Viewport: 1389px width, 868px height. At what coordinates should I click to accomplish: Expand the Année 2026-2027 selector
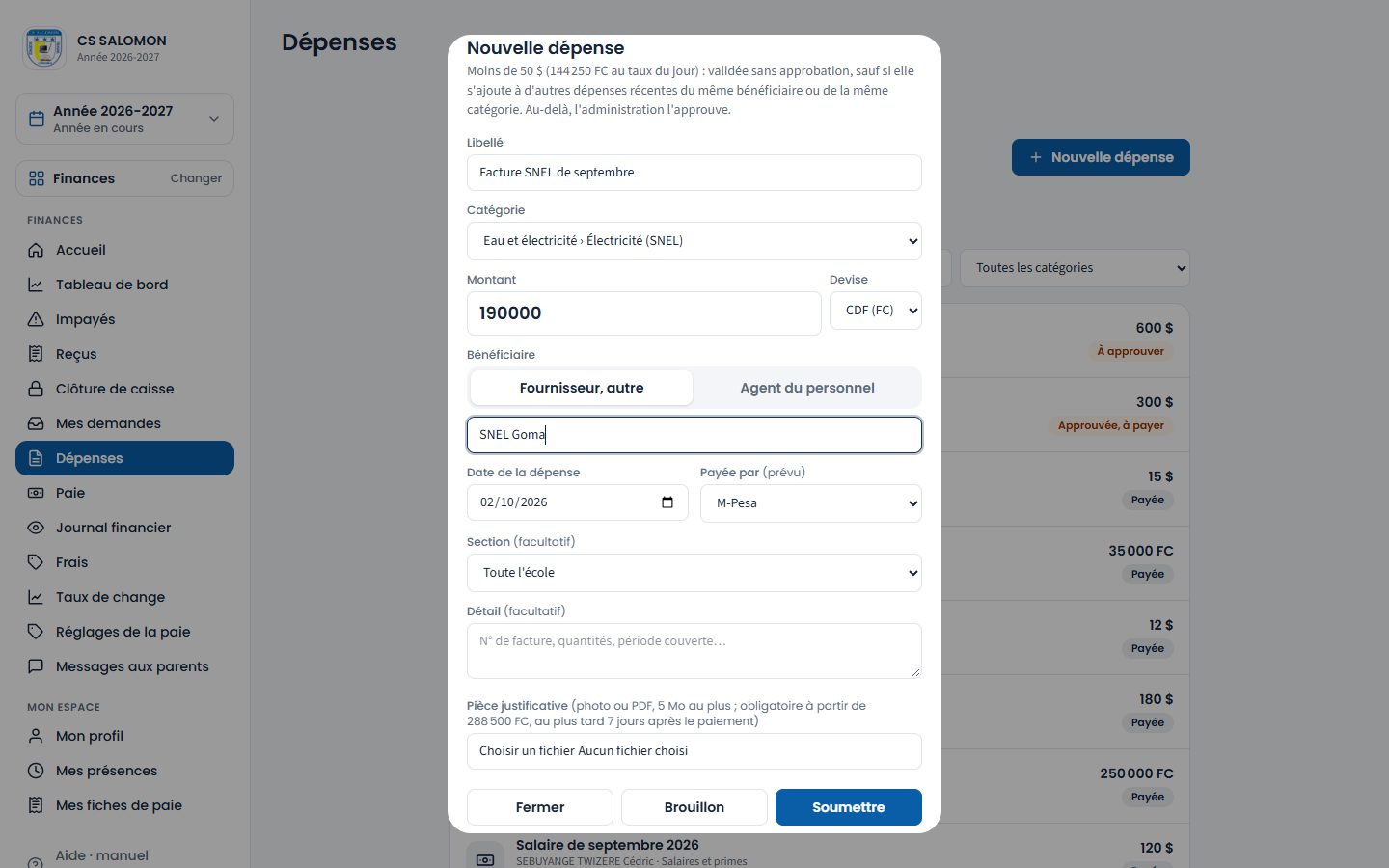tap(125, 119)
